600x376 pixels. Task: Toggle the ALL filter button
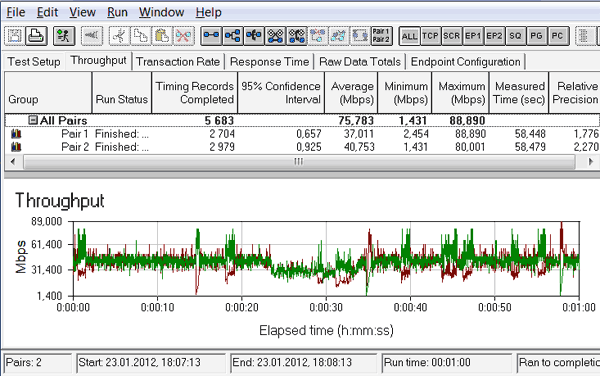tap(409, 36)
